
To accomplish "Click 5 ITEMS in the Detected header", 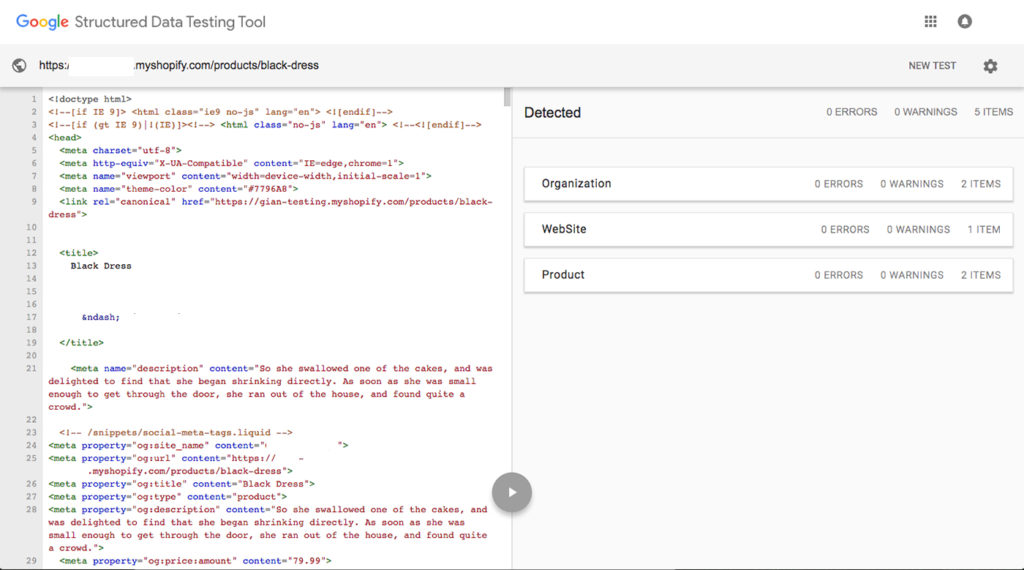I will tap(993, 112).
